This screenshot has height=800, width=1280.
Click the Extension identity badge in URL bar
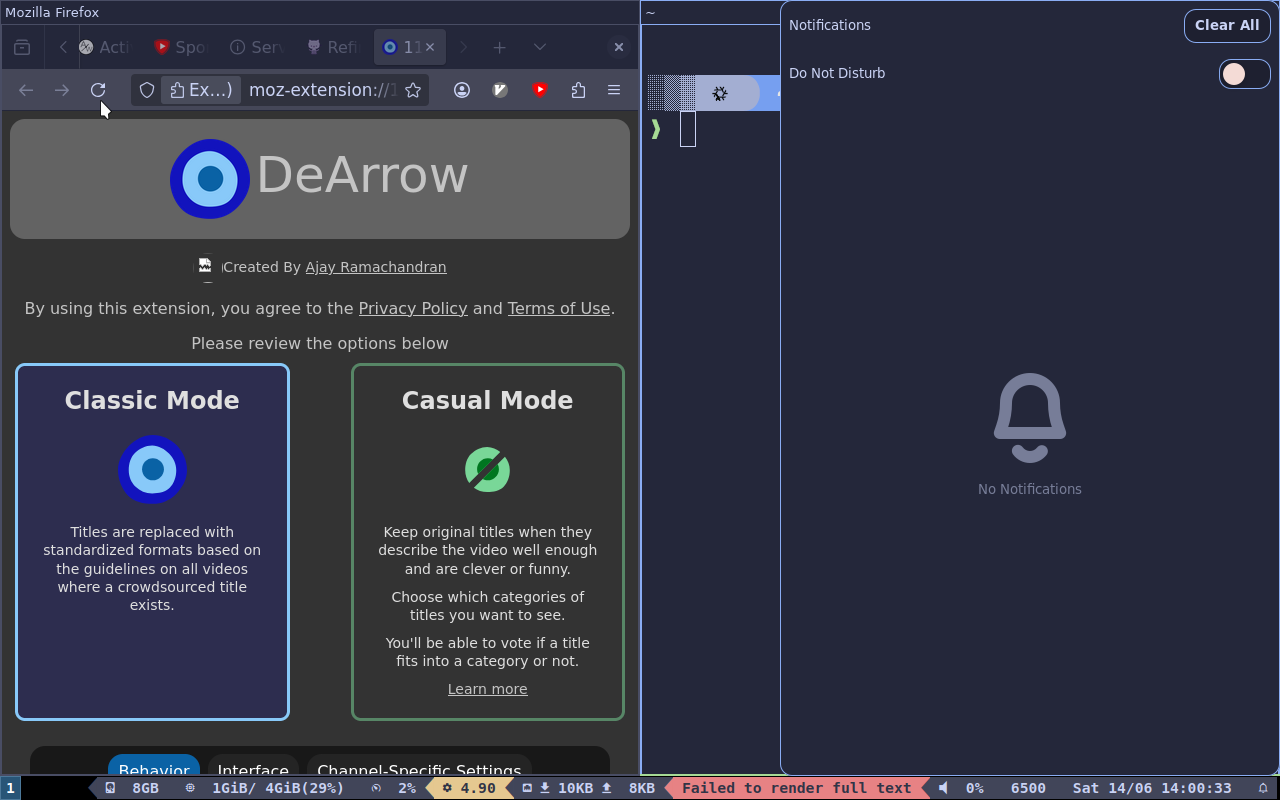pos(201,90)
